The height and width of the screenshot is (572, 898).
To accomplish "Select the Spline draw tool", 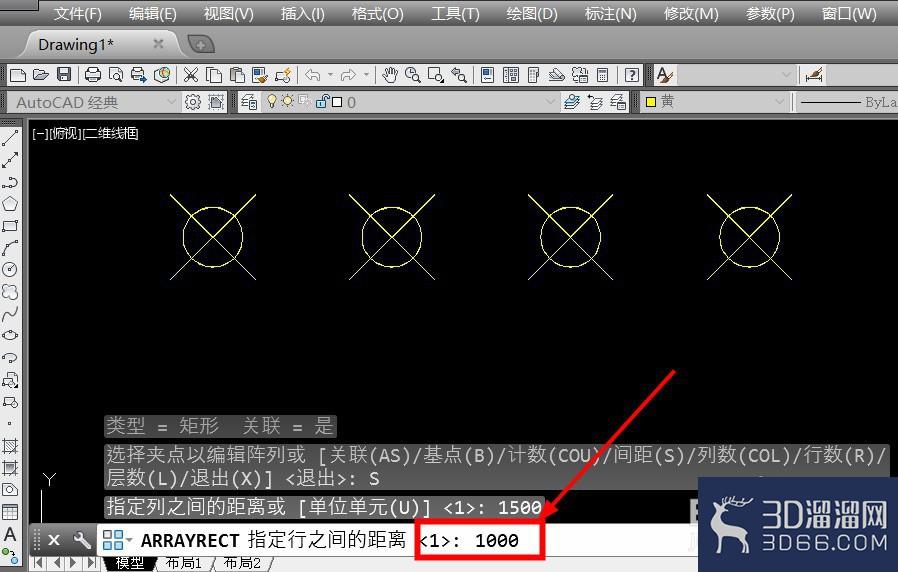I will [x=10, y=313].
